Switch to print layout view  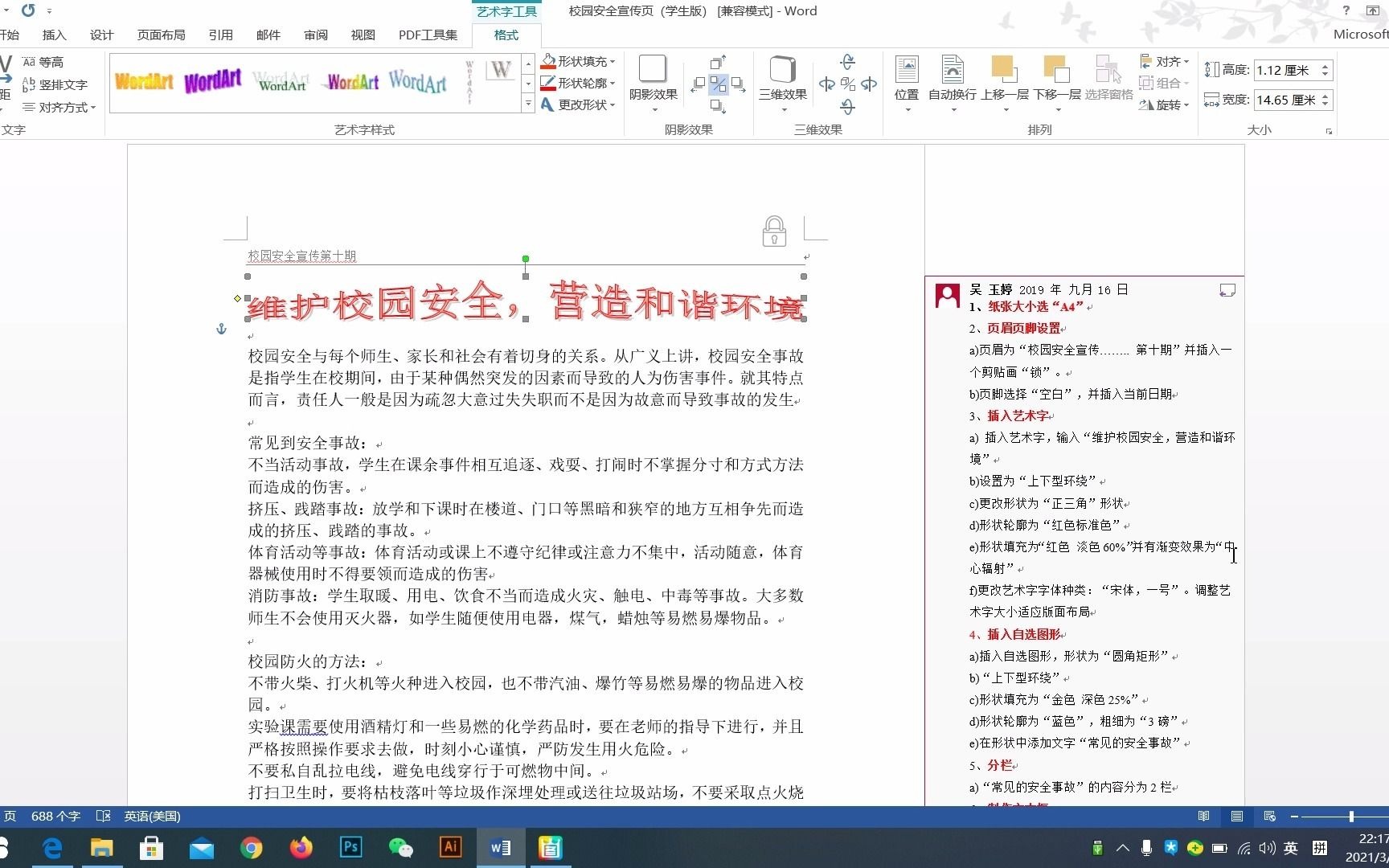click(x=1237, y=816)
